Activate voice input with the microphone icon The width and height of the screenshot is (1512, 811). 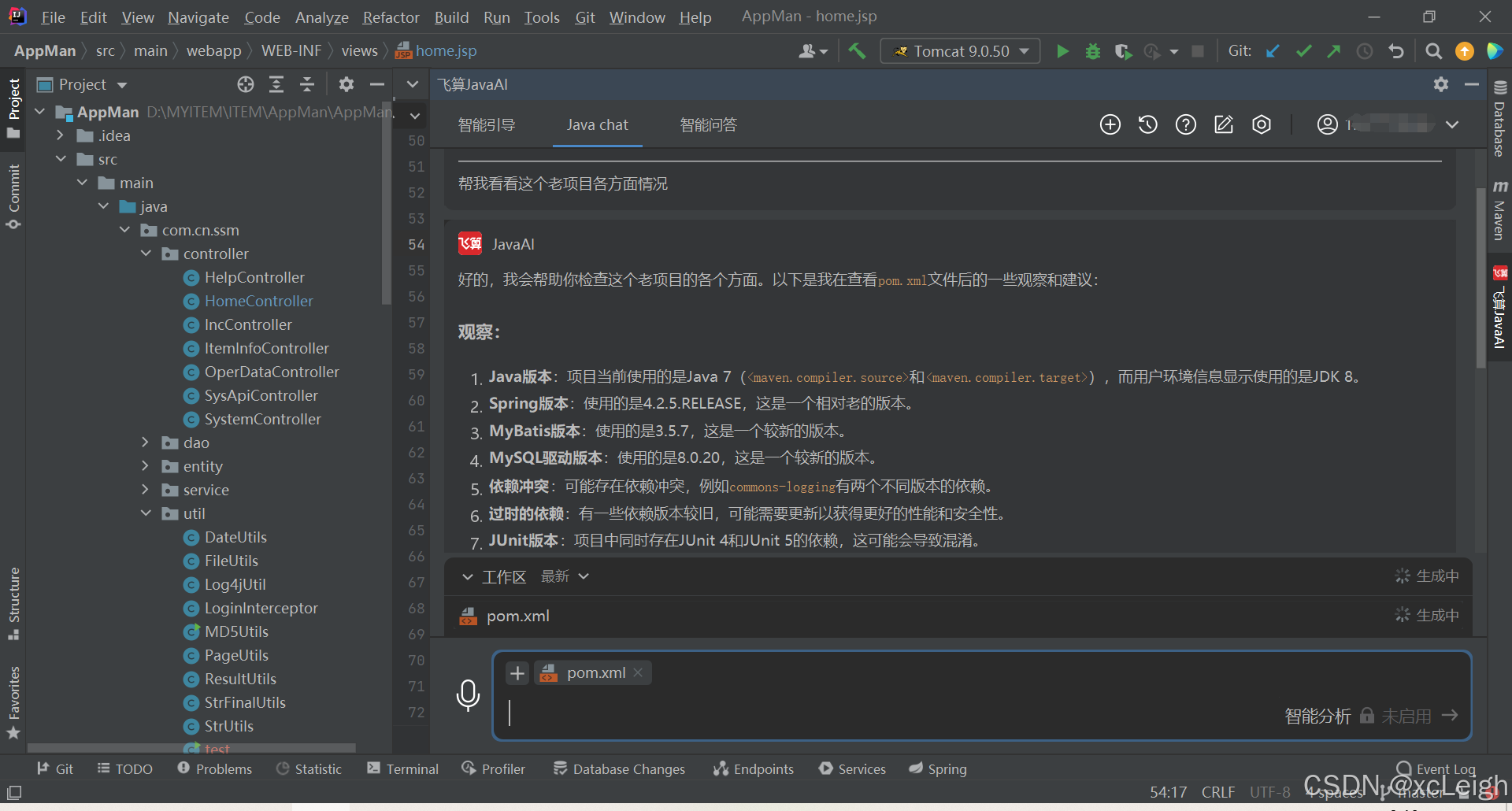[x=469, y=696]
